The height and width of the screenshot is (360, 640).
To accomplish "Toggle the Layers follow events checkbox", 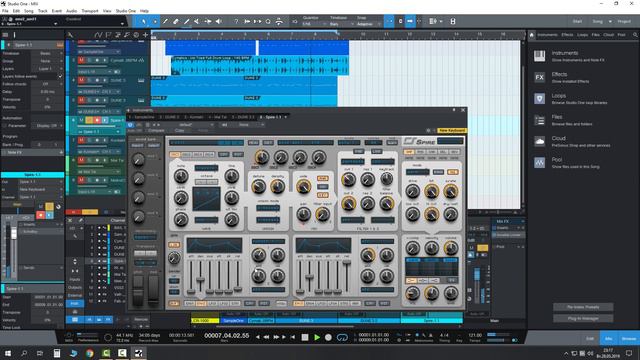I will pos(60,76).
